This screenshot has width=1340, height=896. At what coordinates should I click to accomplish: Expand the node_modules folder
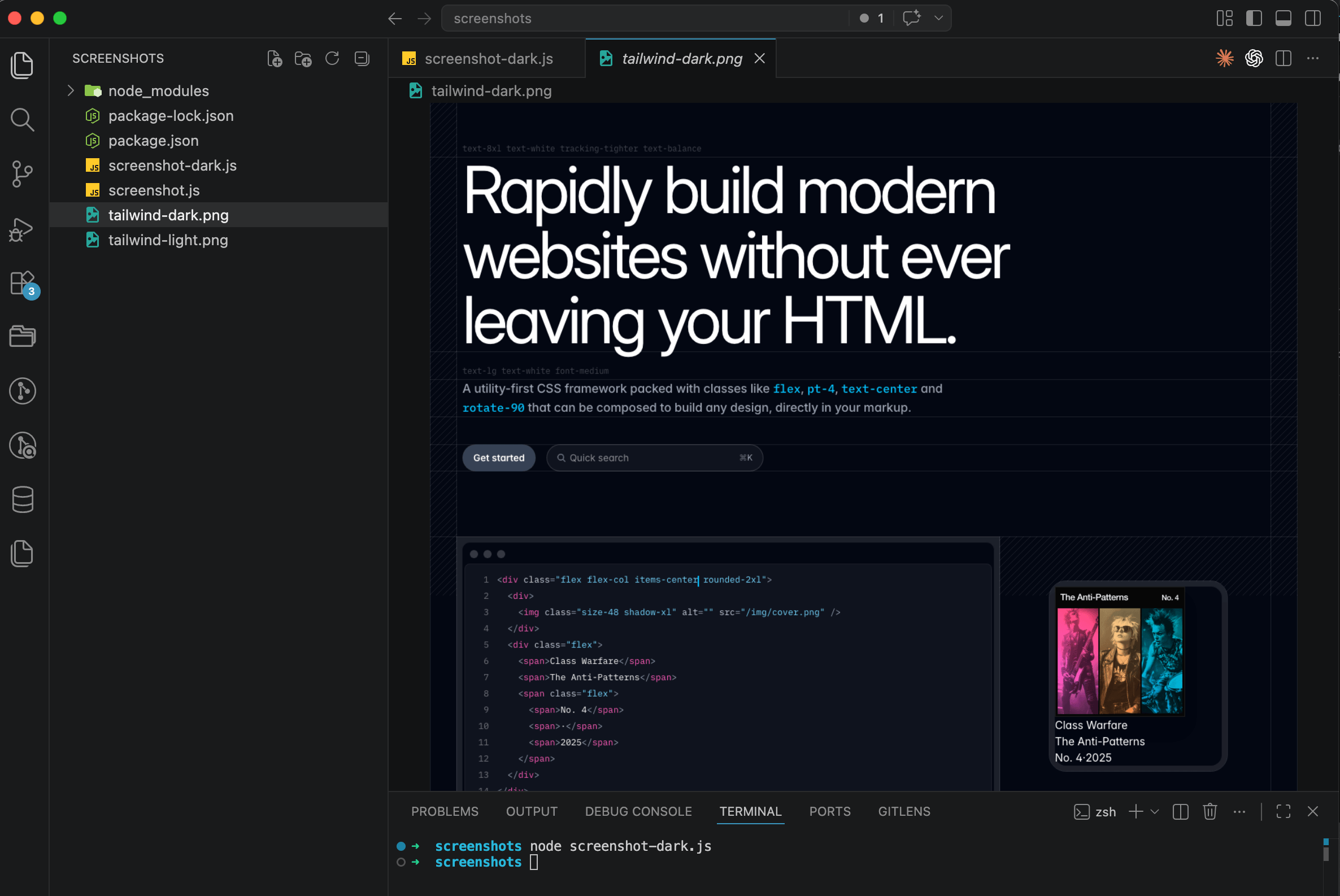point(71,90)
